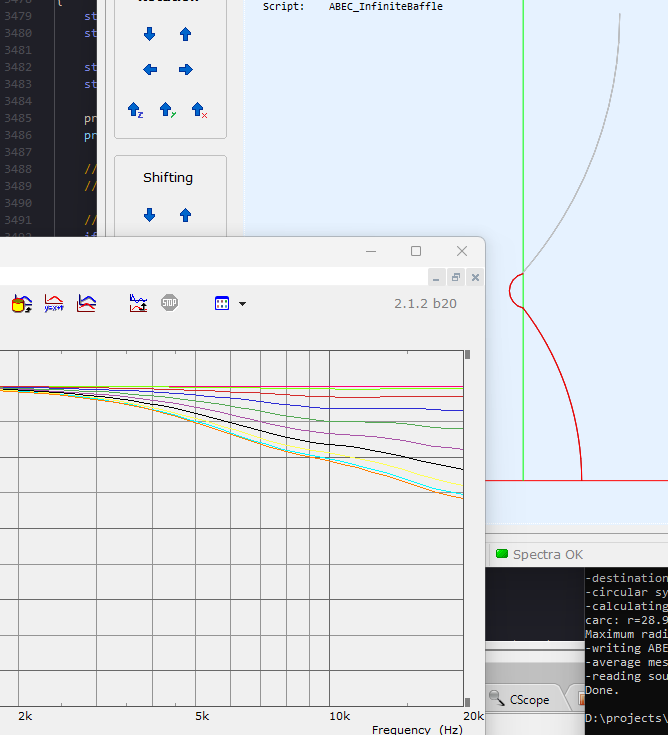Align view to Y axis arrow

tap(167, 110)
